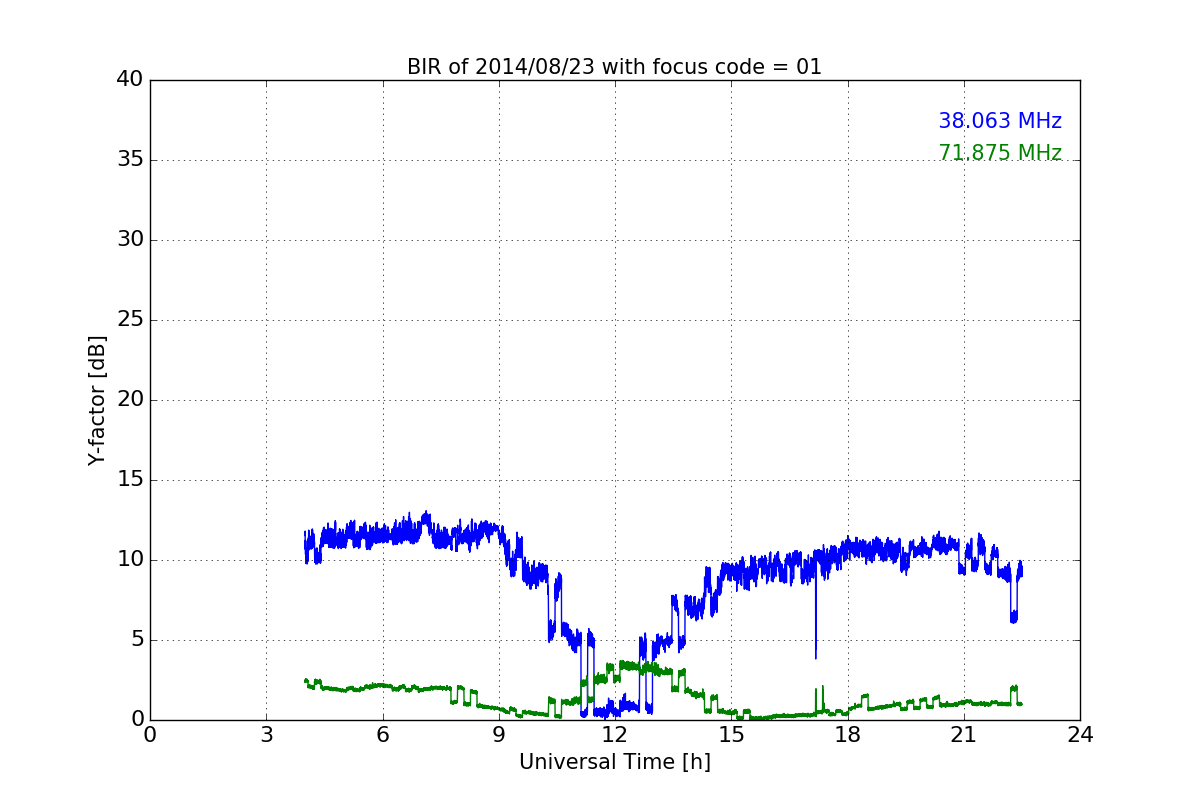Click the y-axis tick label '15'

click(x=129, y=480)
